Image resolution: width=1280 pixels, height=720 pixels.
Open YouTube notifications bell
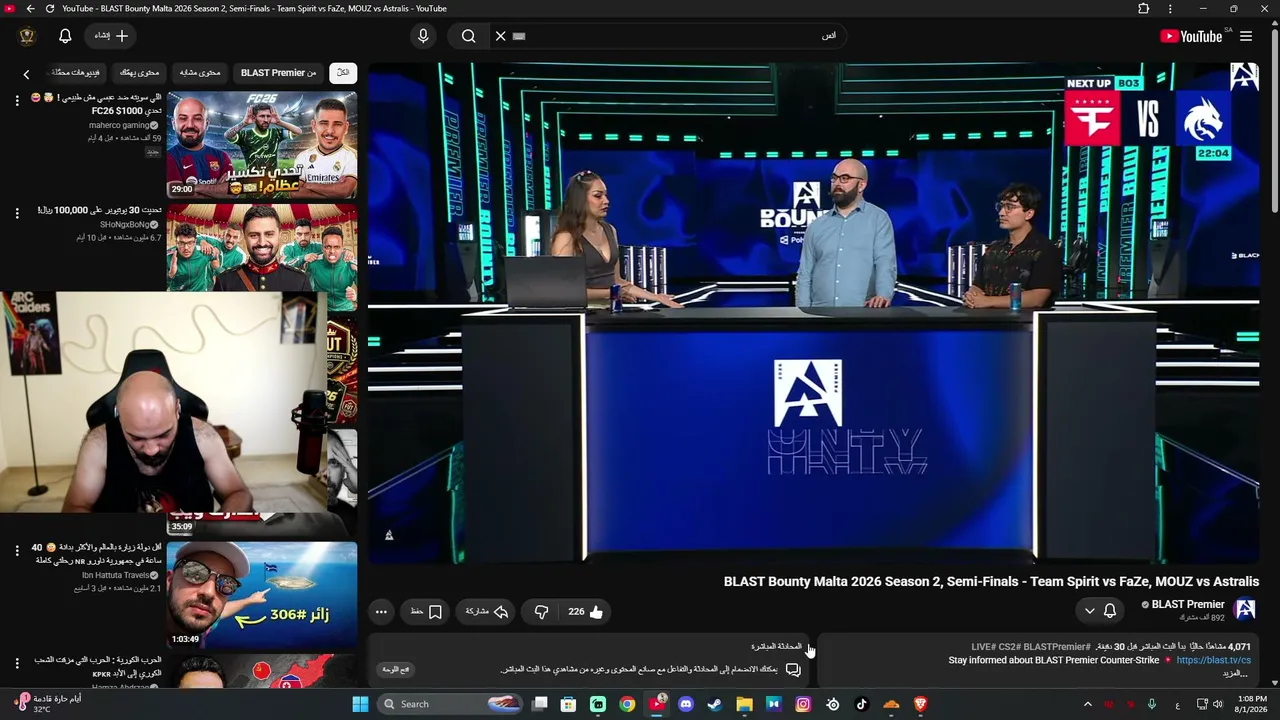pos(65,36)
